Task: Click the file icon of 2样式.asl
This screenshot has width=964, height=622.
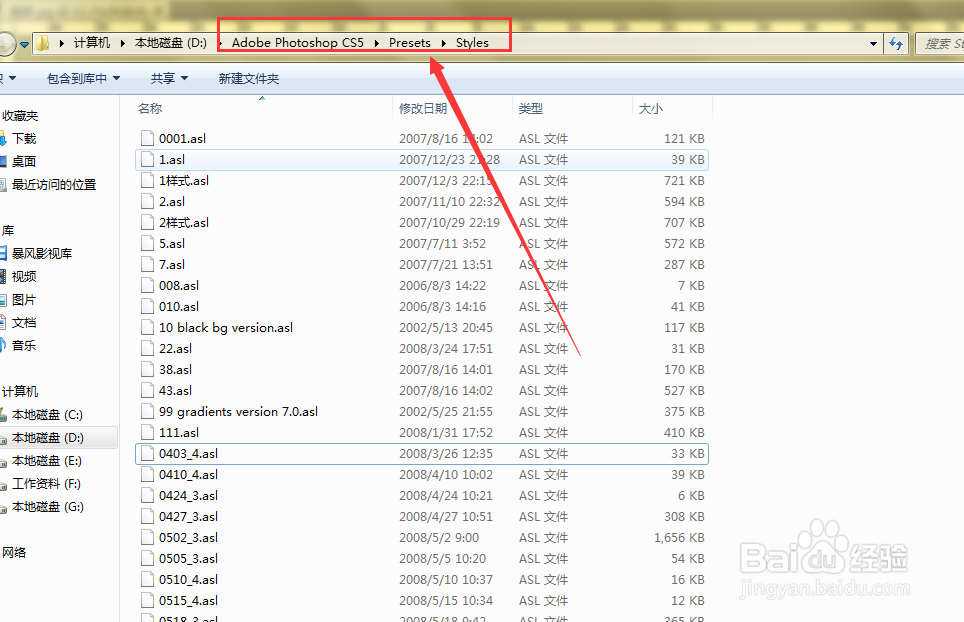Action: 147,222
